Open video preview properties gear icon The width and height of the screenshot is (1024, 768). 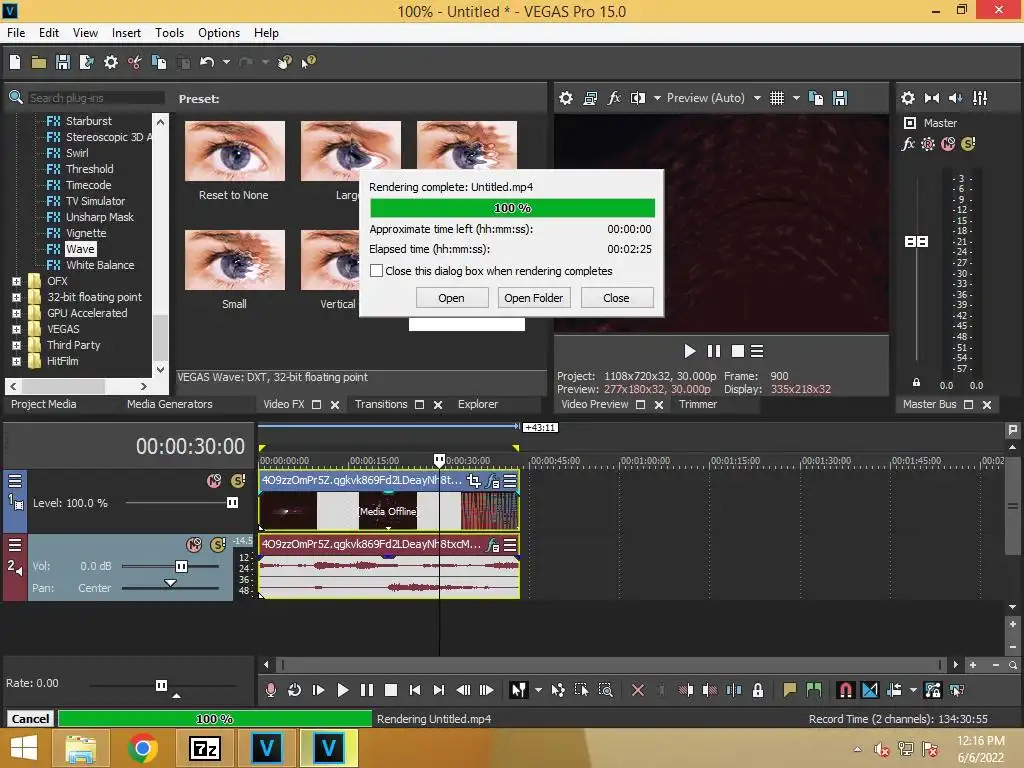[566, 98]
